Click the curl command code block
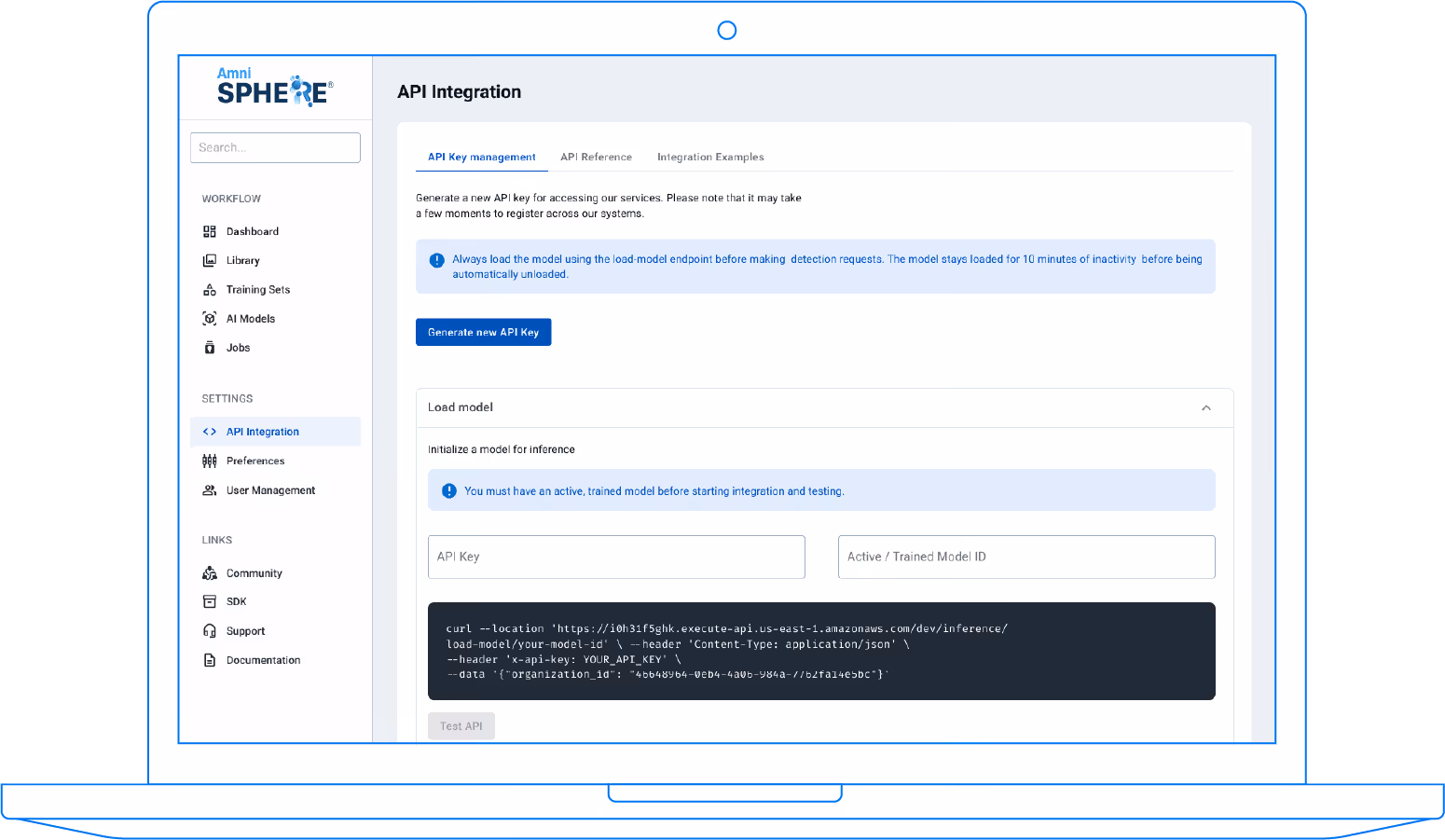1445x840 pixels. pos(821,651)
